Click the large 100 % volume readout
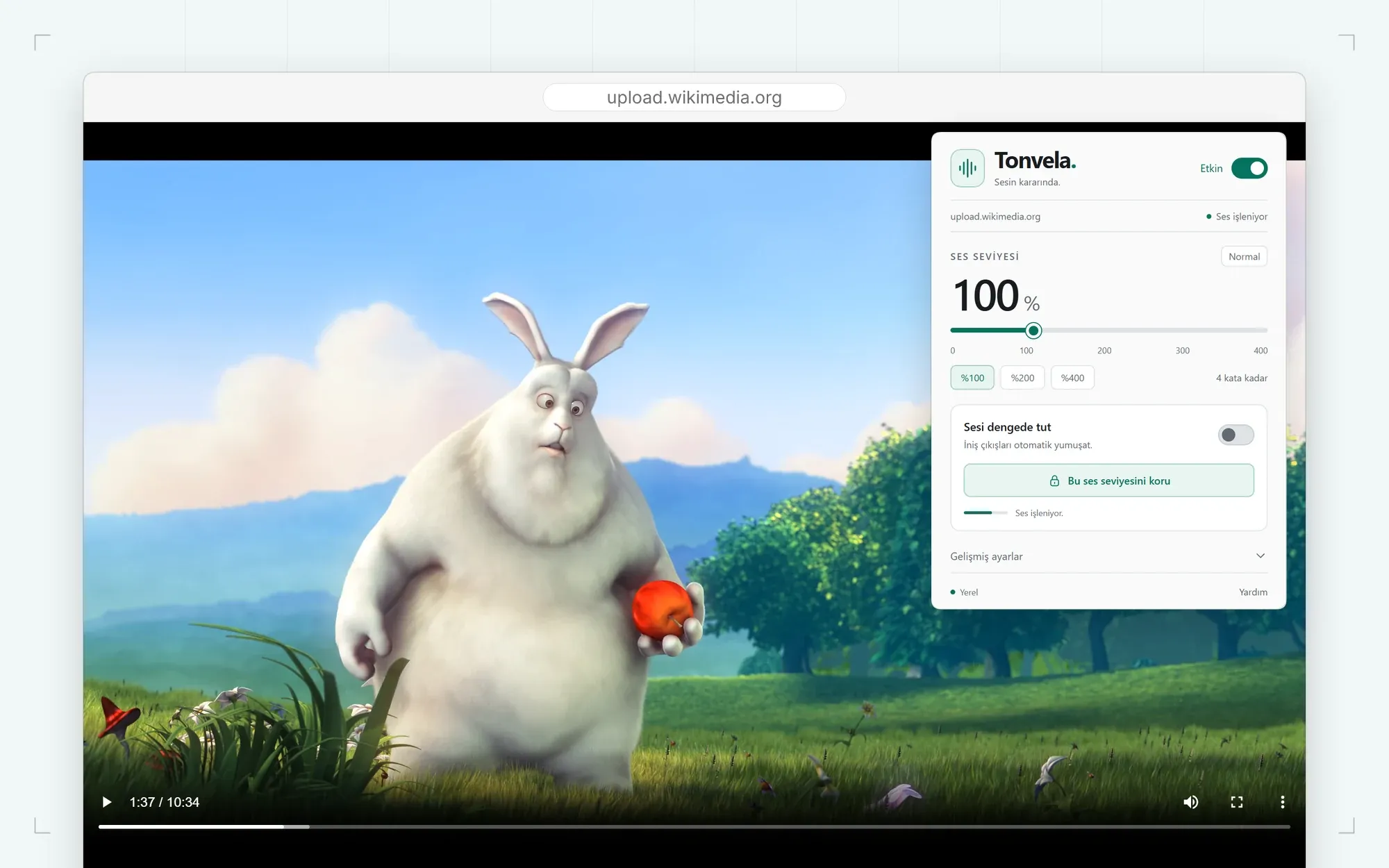 click(x=996, y=296)
